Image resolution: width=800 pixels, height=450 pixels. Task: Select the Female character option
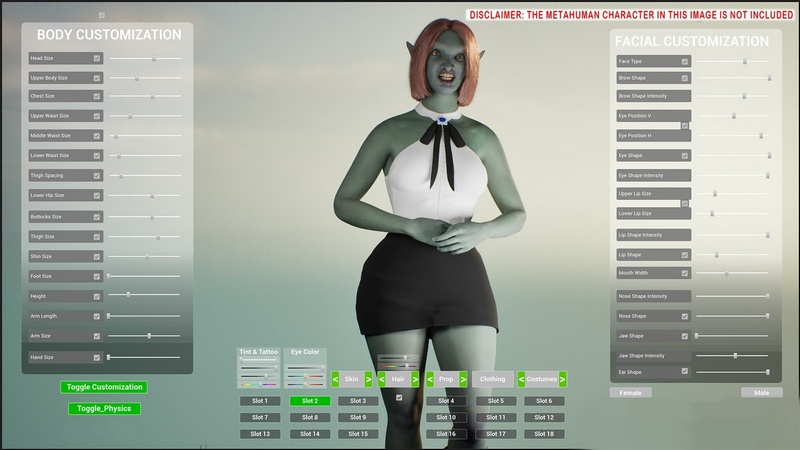click(x=631, y=393)
